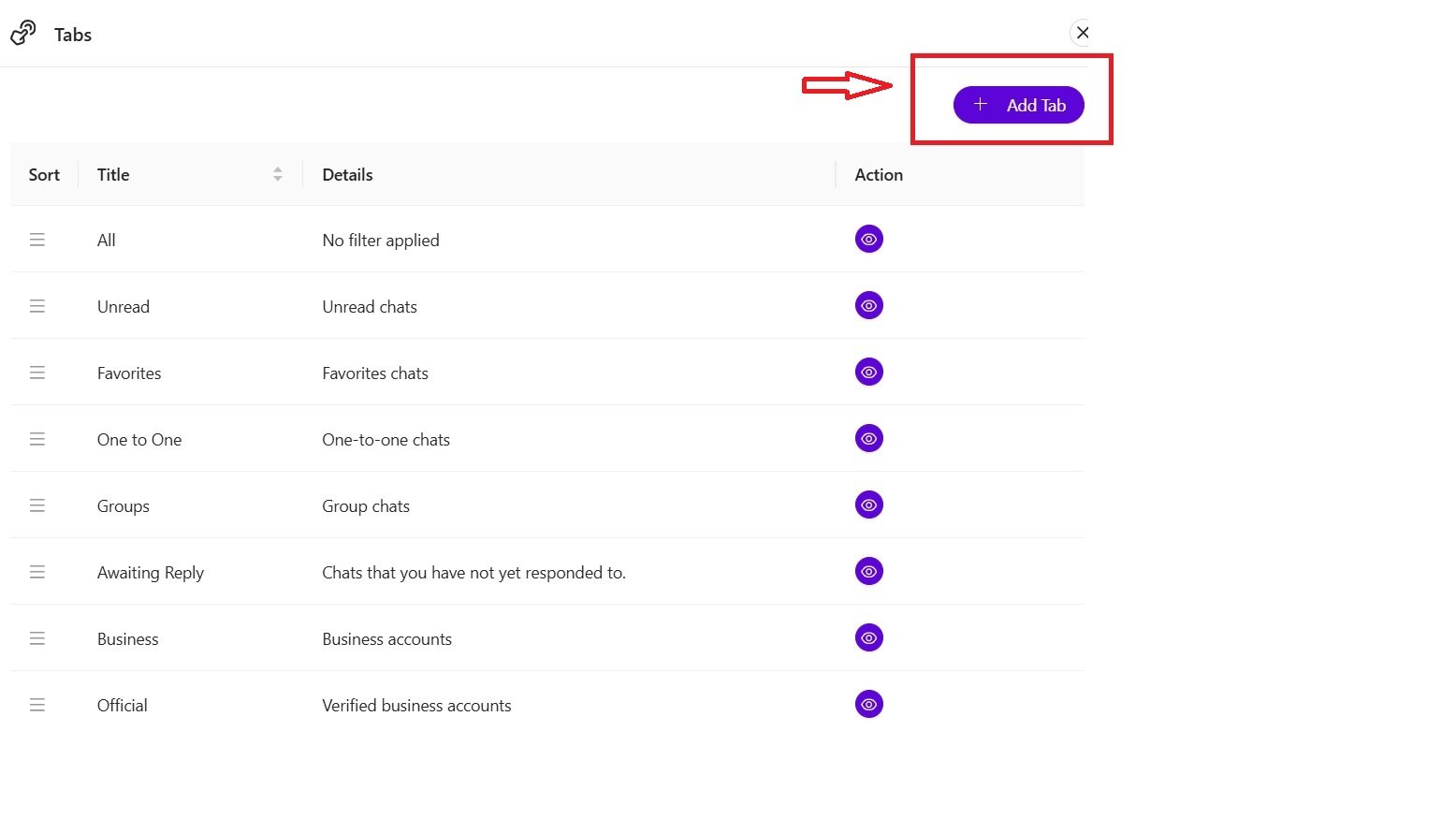Screen dimensions: 1456x819
Task: Click the link icon beside the Tabs heading
Action: click(x=23, y=32)
